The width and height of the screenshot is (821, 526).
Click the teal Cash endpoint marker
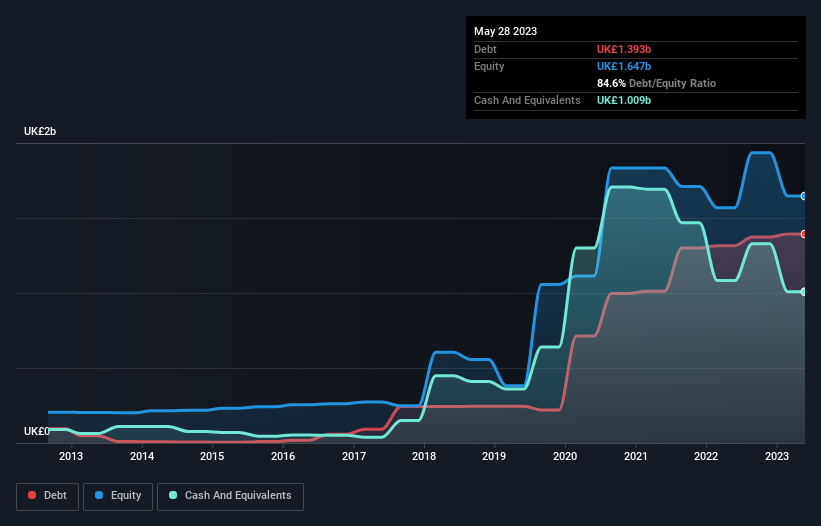point(804,292)
